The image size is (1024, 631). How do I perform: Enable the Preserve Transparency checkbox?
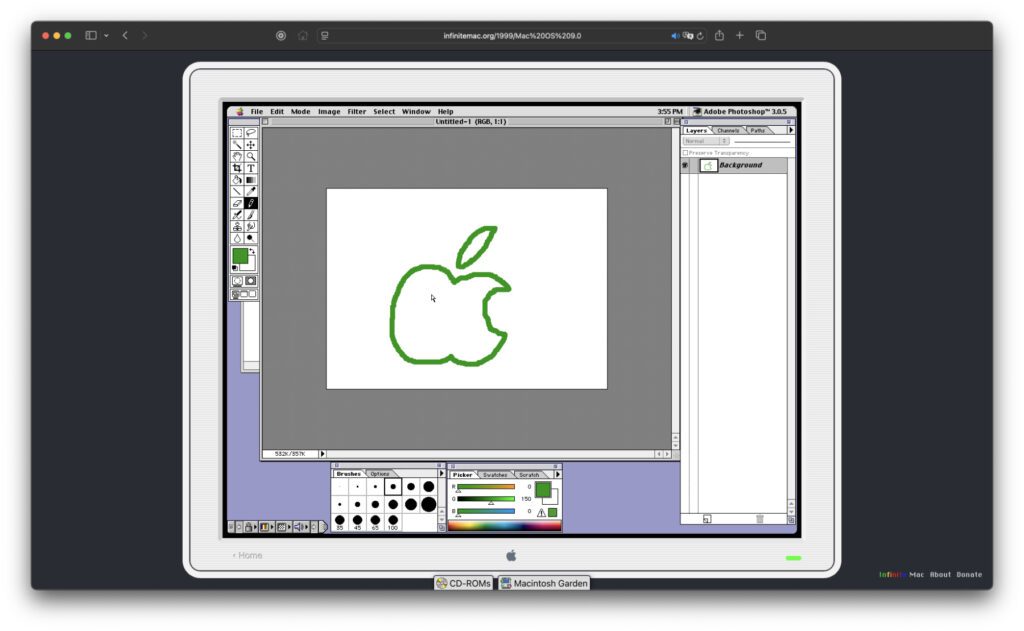pos(685,151)
